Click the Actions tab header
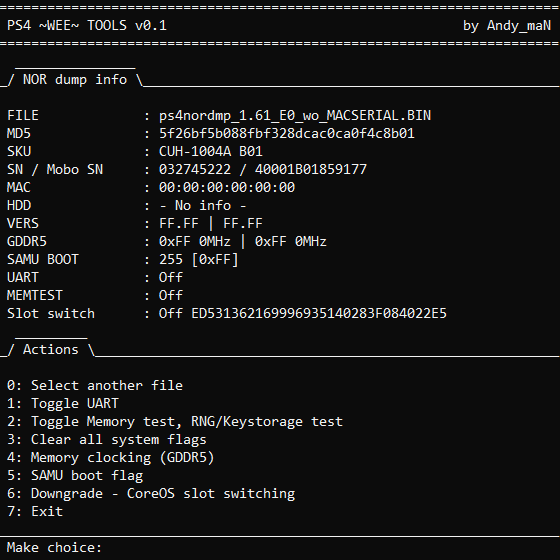Screen dimensions: 560x560 (x=51, y=349)
